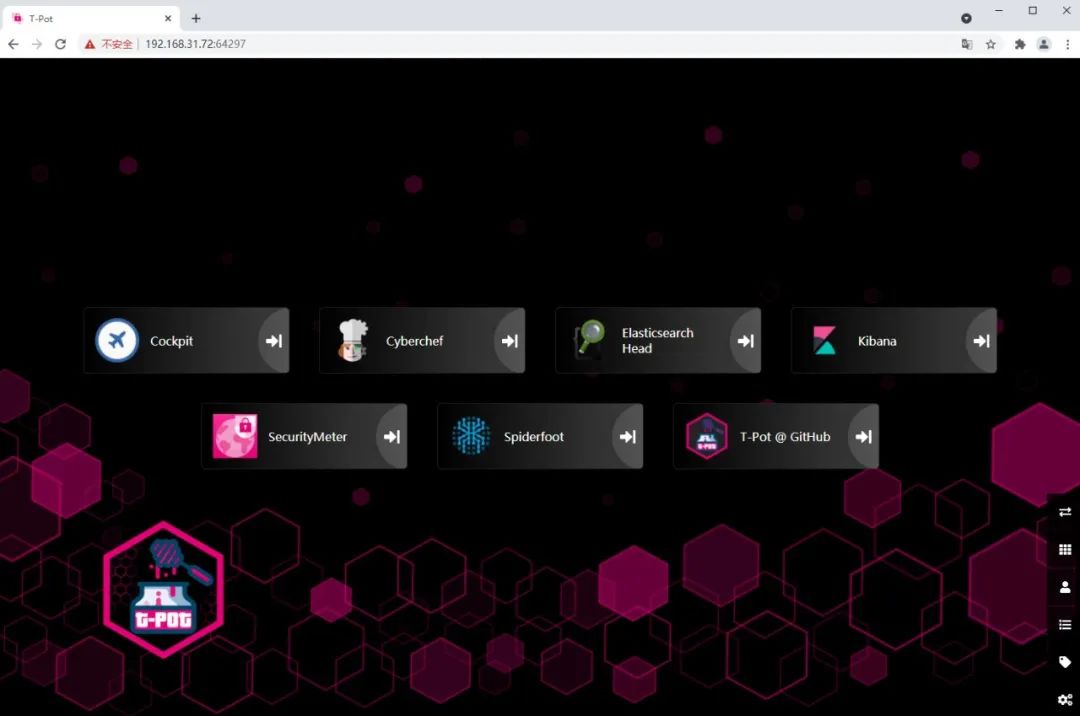
Task: Click the Cockpit airplane icon
Action: pos(116,340)
